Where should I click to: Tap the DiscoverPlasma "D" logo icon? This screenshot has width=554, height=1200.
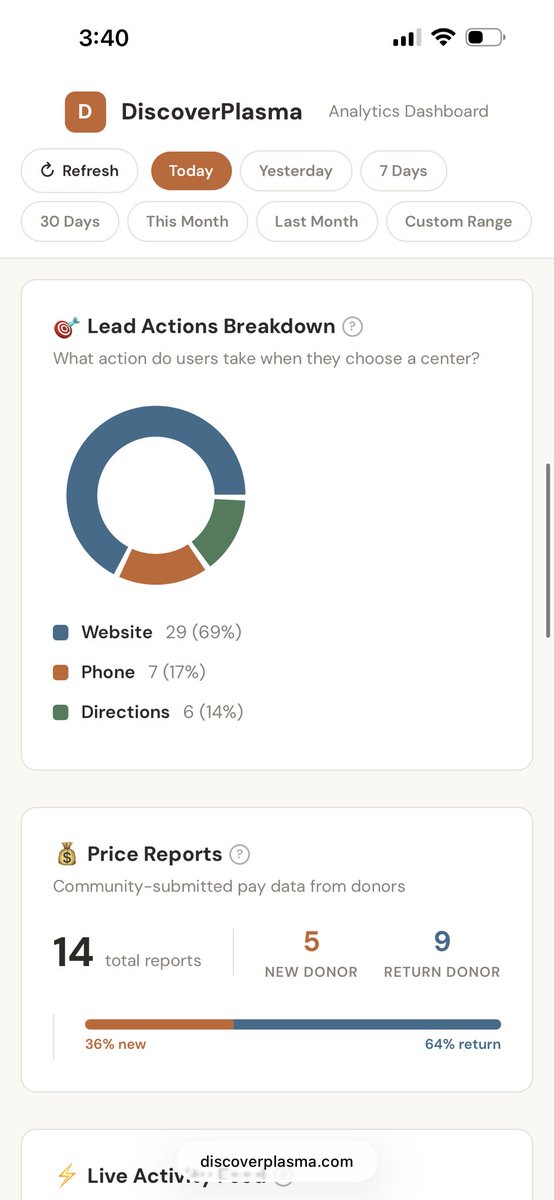point(85,112)
